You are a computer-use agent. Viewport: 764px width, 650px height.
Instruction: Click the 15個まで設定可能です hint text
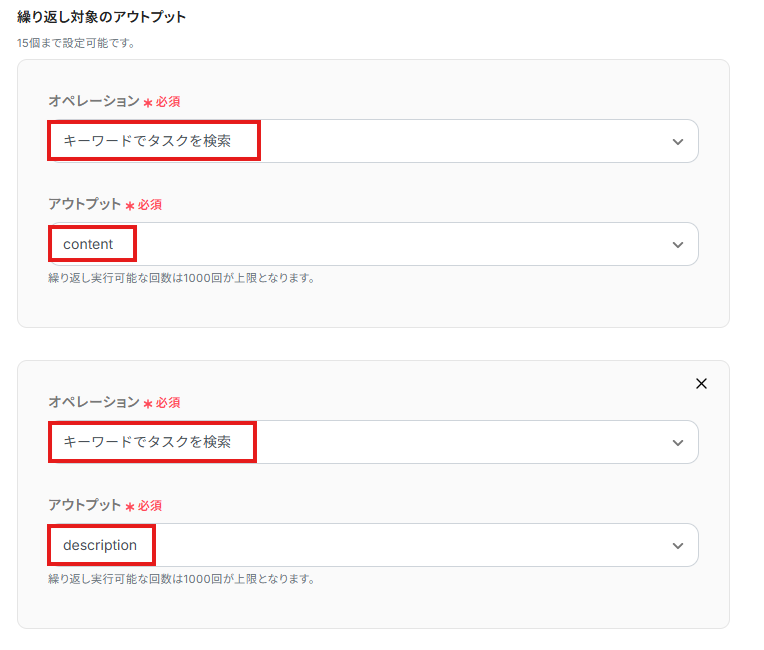(76, 43)
